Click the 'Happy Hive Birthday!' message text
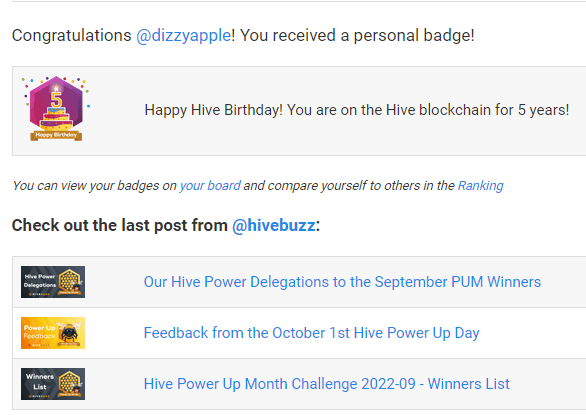The width and height of the screenshot is (586, 415). 213,110
